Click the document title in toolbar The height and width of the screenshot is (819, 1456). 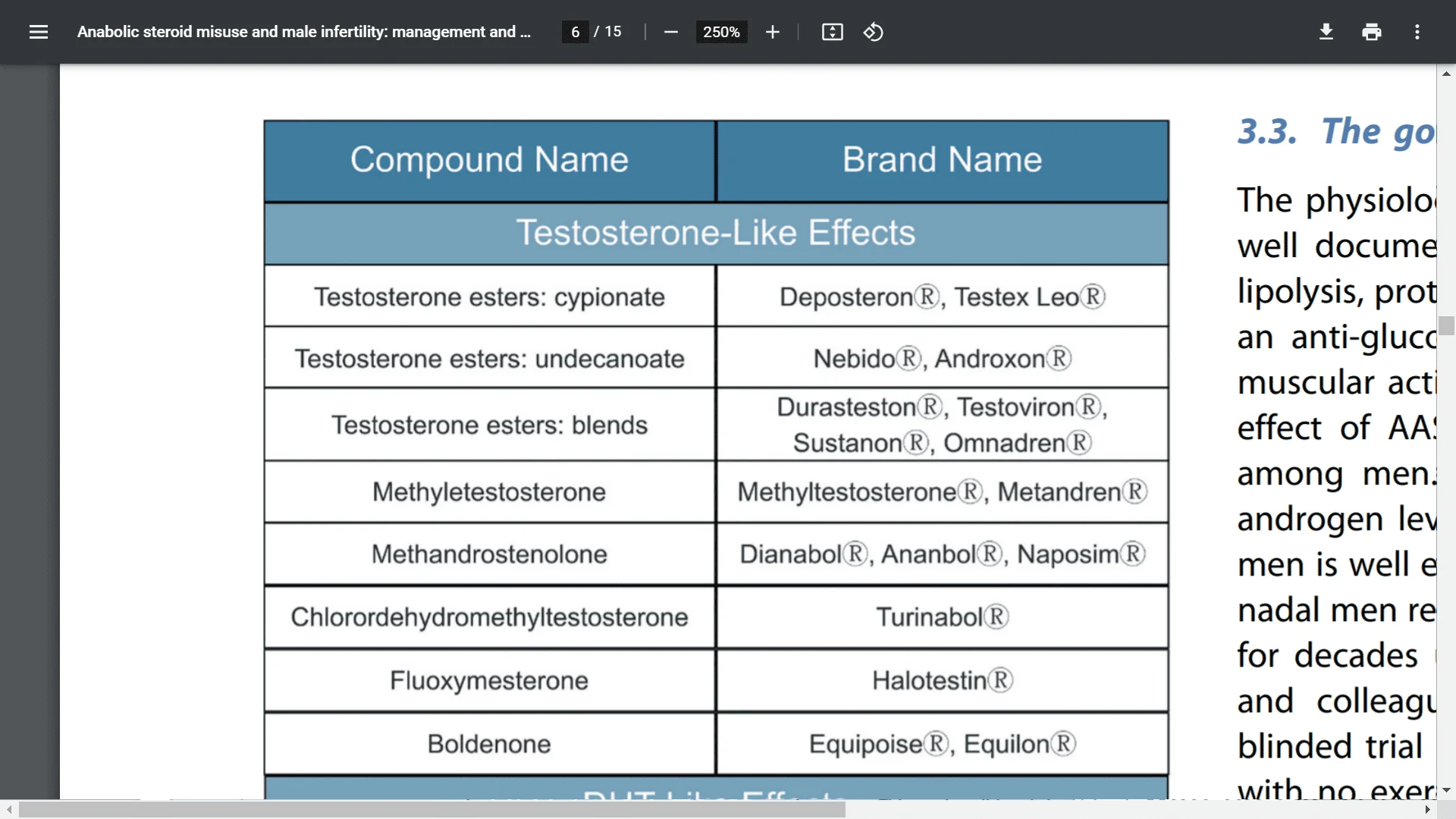pyautogui.click(x=303, y=32)
